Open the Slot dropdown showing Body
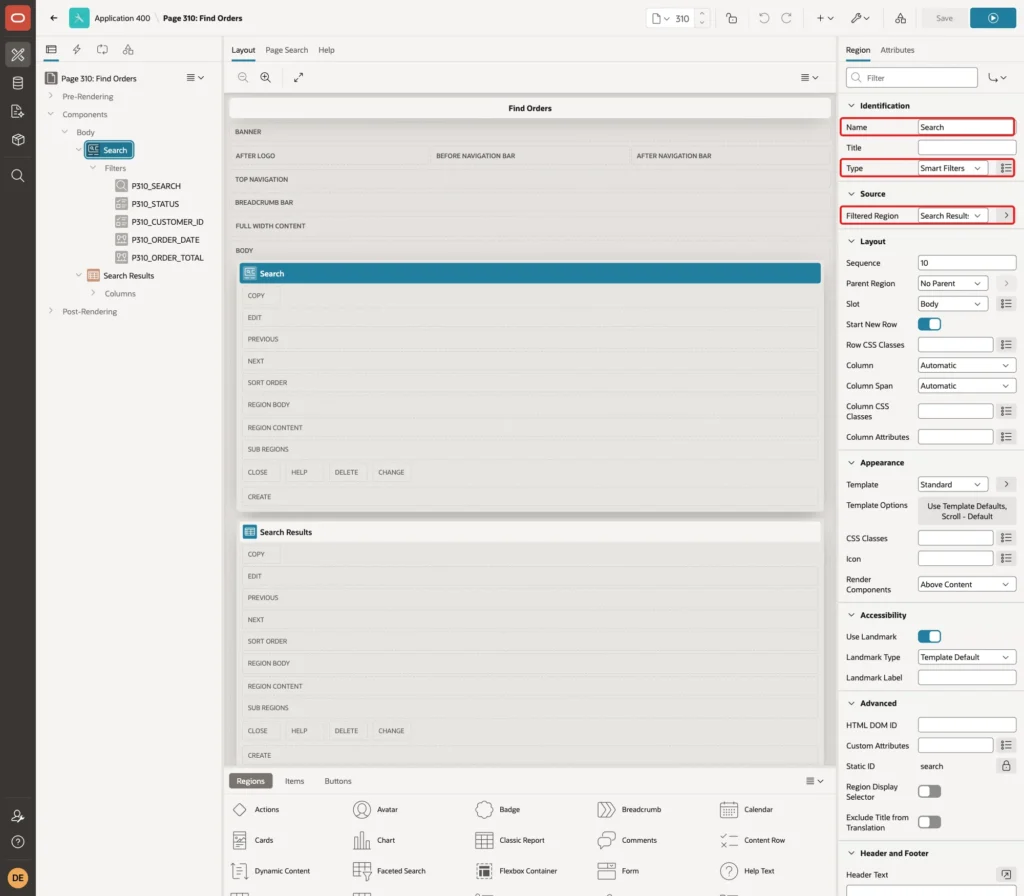1024x896 pixels. point(952,304)
